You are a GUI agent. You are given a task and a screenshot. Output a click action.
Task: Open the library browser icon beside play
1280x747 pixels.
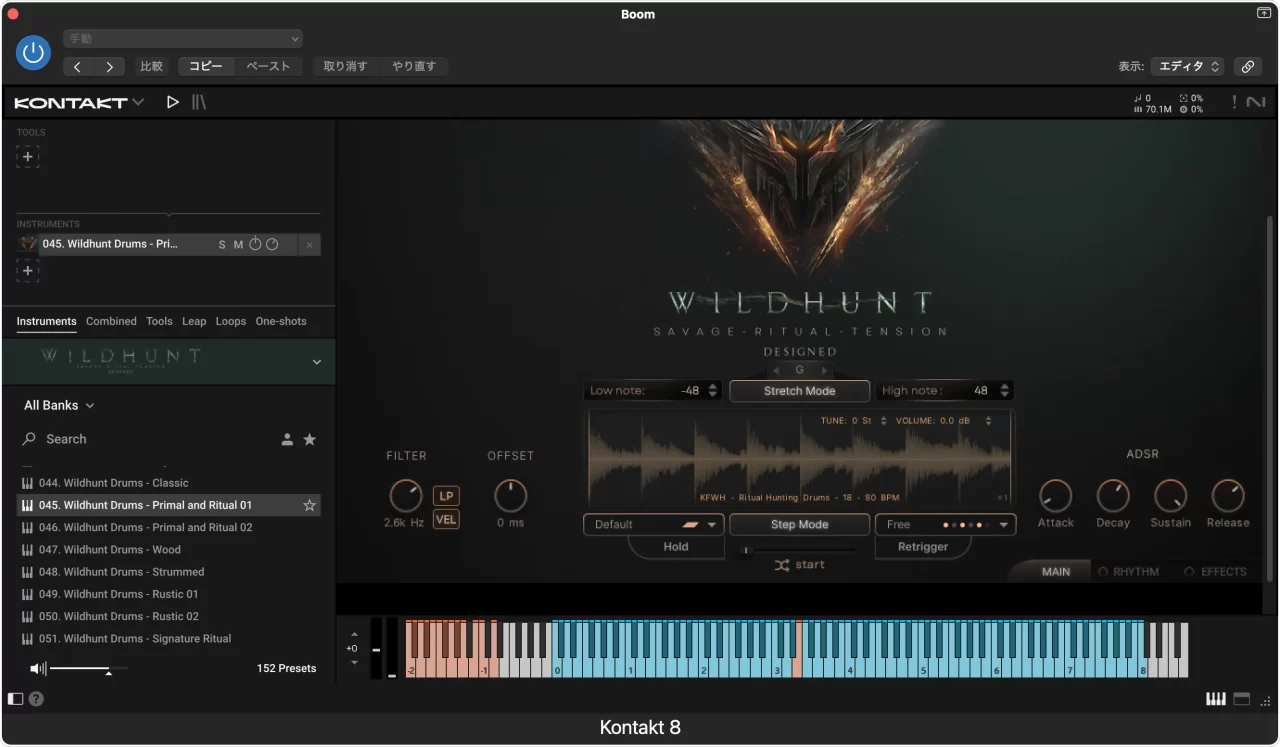click(x=199, y=102)
